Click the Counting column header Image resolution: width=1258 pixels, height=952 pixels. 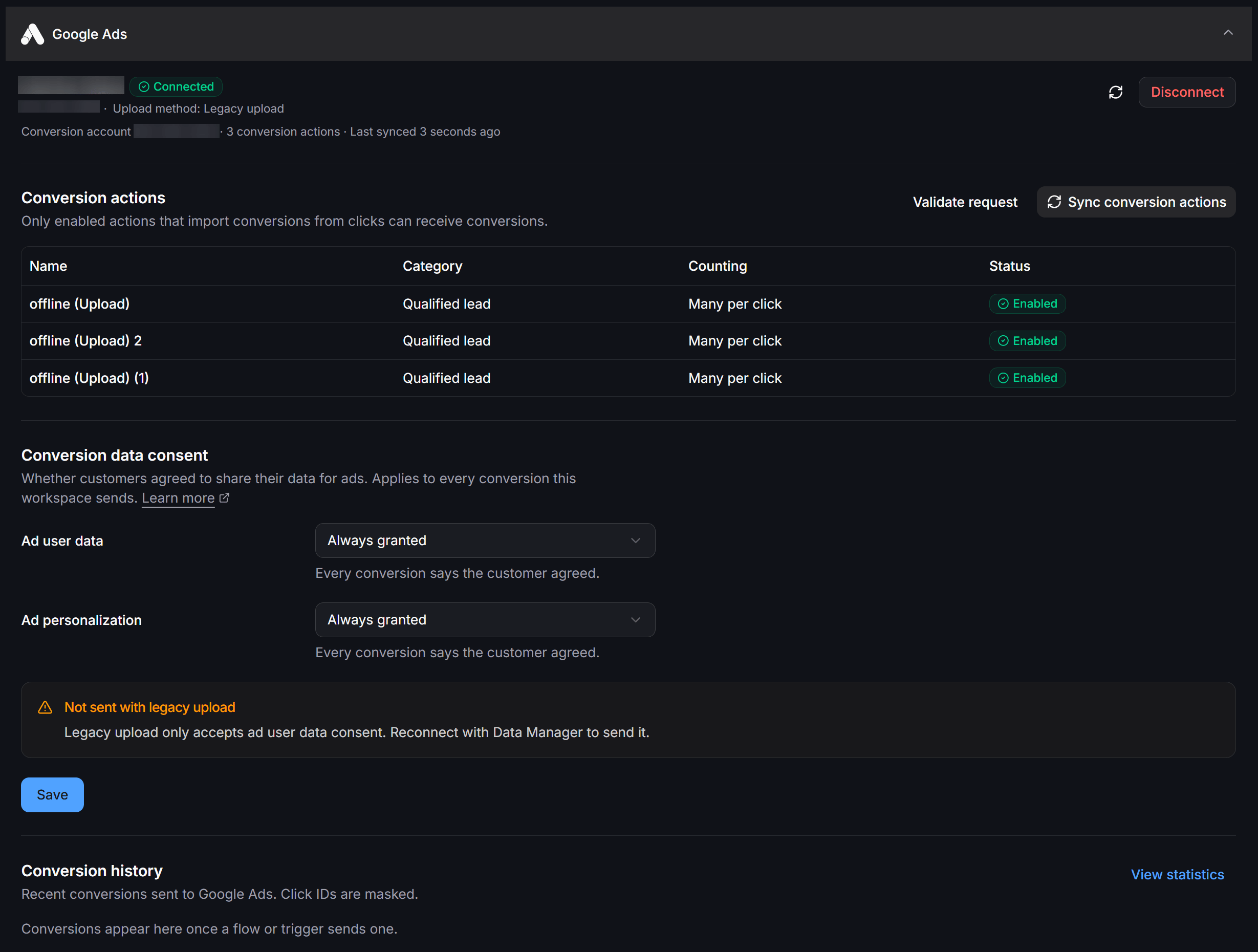coord(717,266)
